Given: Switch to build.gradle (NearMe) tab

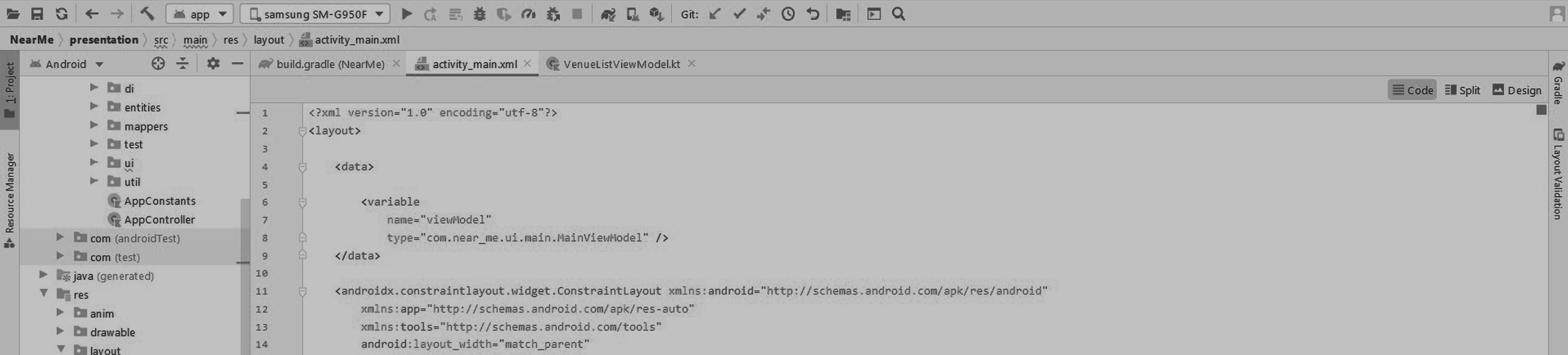Looking at the screenshot, I should tap(330, 64).
